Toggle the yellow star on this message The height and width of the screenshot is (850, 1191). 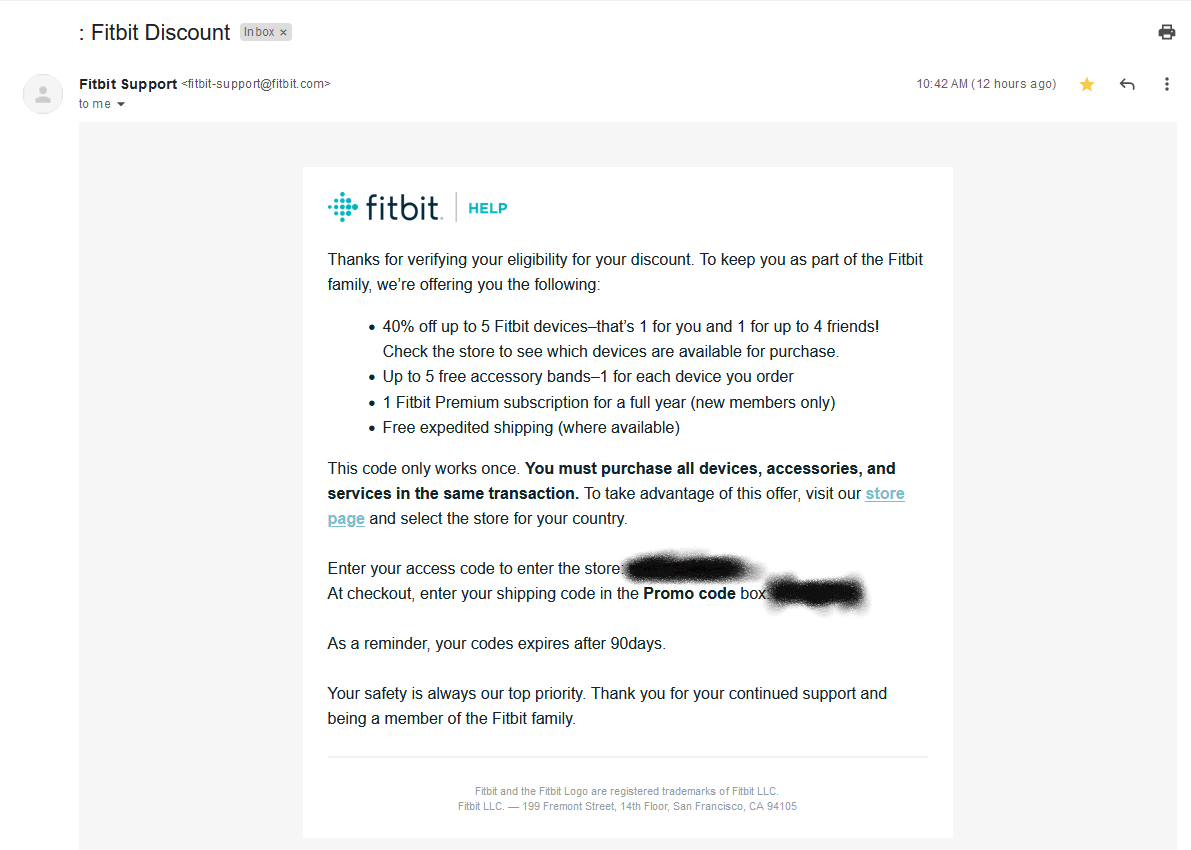click(1087, 84)
